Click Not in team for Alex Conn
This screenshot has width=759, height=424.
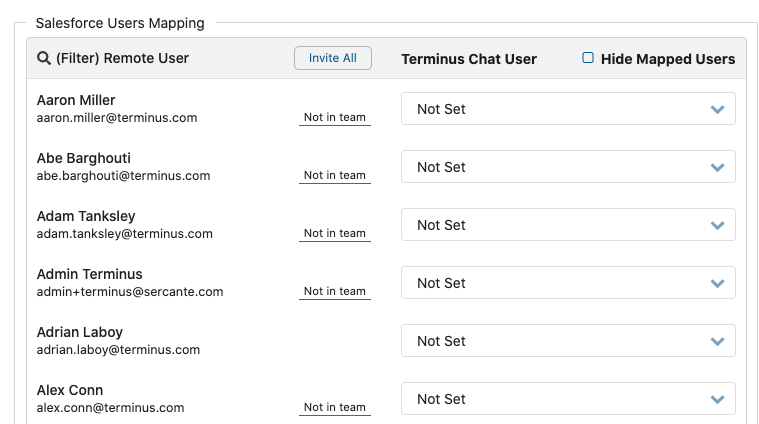click(x=334, y=408)
